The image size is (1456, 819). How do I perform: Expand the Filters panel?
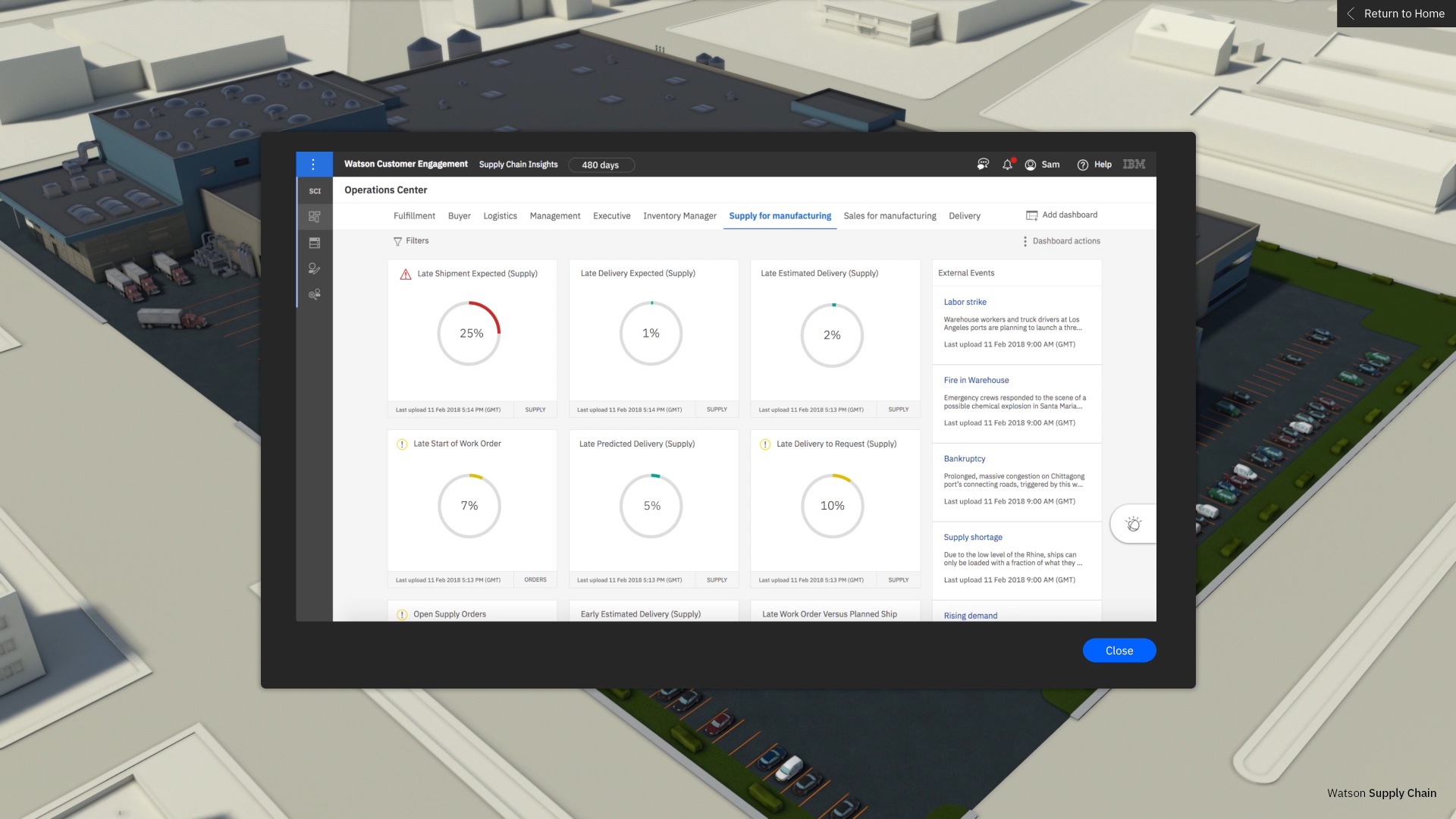pos(411,241)
